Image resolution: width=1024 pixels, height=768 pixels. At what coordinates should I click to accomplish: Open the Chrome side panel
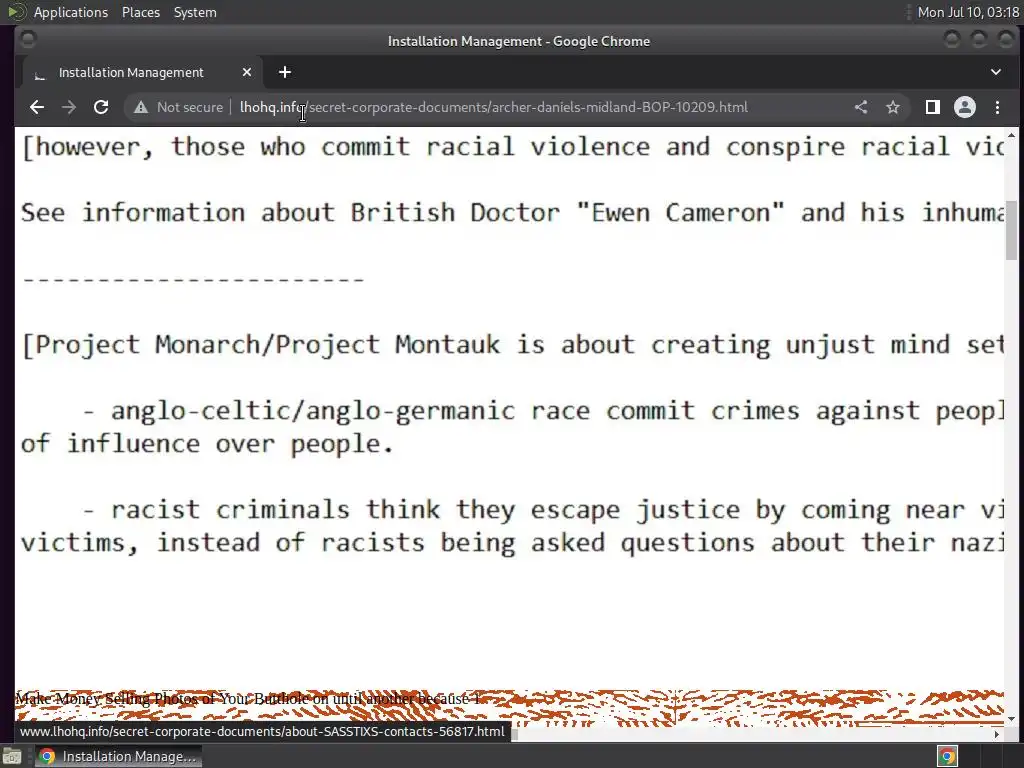(x=933, y=107)
